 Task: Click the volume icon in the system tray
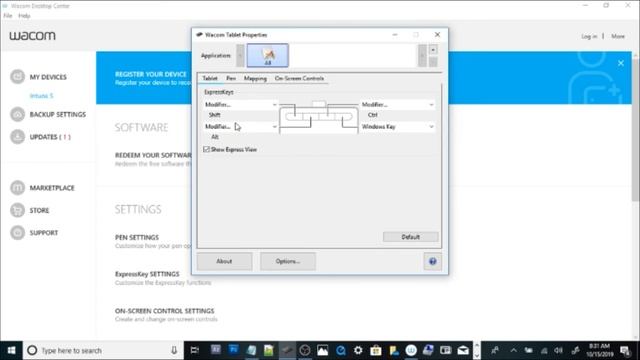[558, 350]
